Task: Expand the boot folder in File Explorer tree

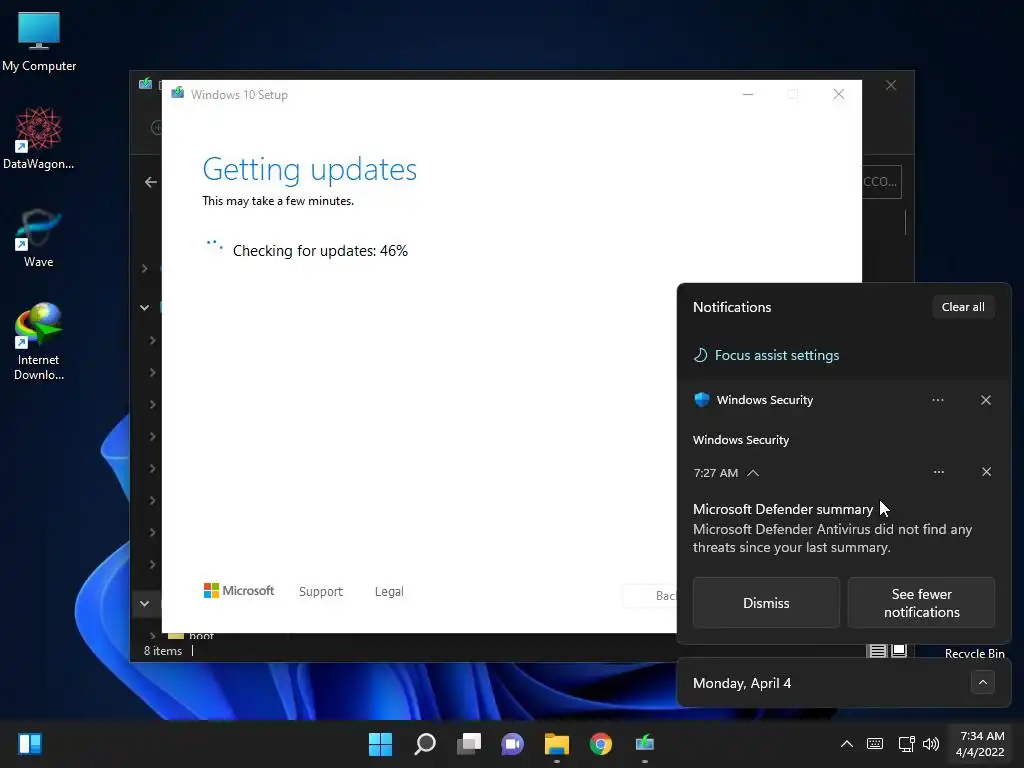Action: coord(152,635)
